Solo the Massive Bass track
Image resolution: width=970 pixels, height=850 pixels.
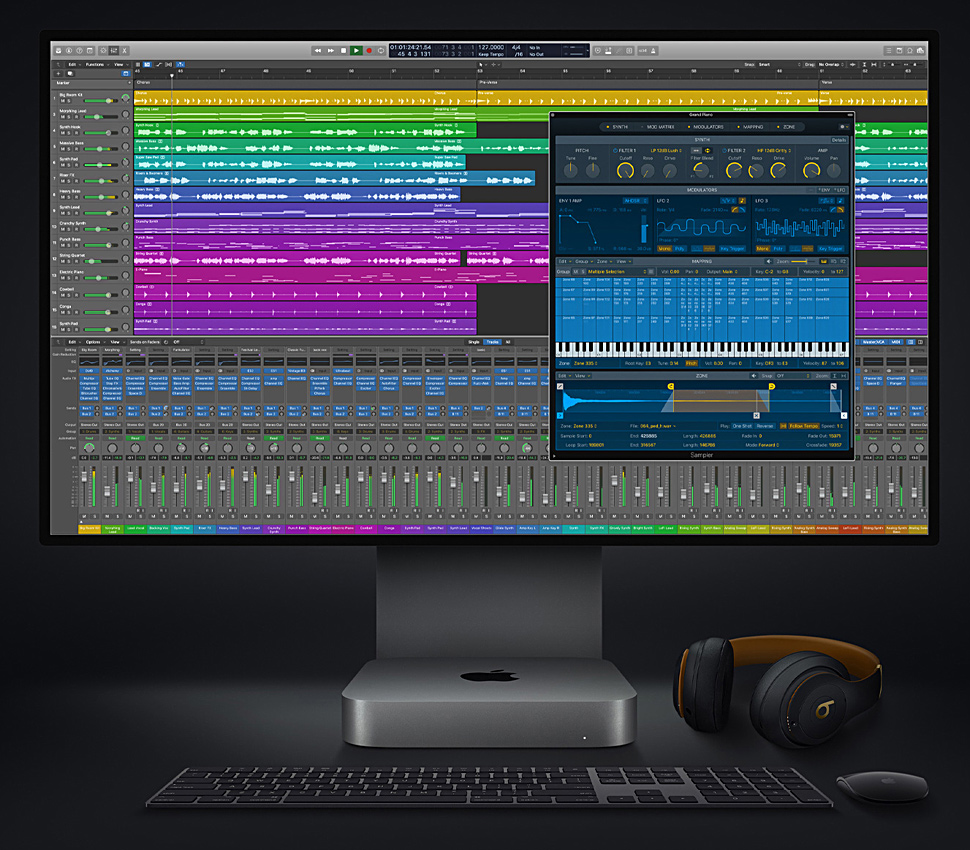pos(69,149)
